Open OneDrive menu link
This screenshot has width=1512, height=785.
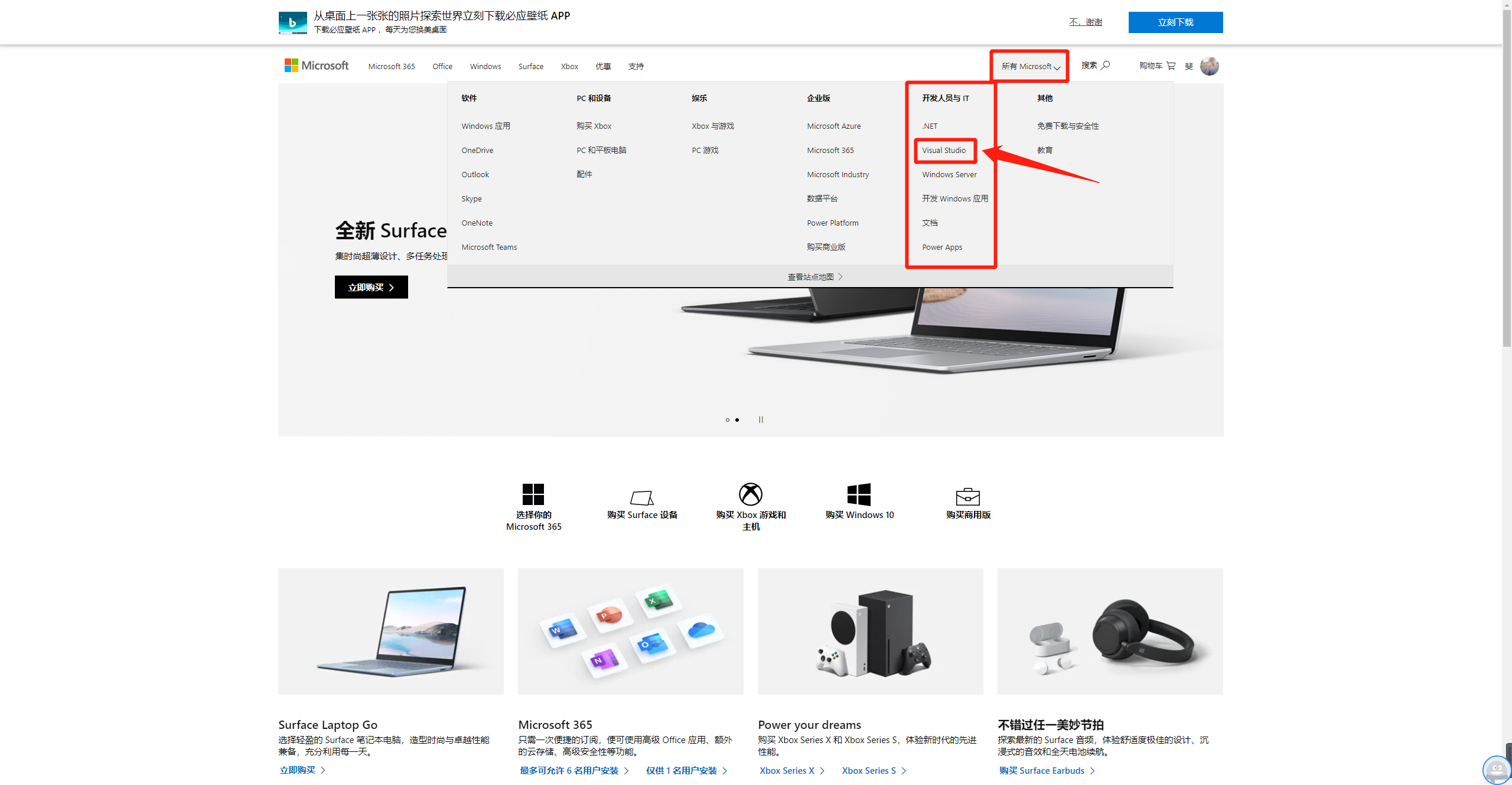point(477,150)
